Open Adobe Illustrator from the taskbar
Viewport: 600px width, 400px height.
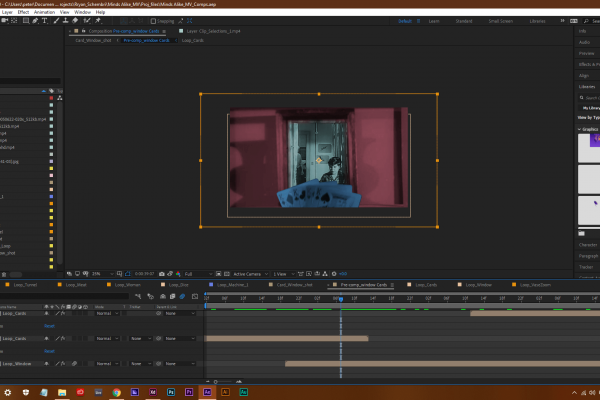coord(225,392)
